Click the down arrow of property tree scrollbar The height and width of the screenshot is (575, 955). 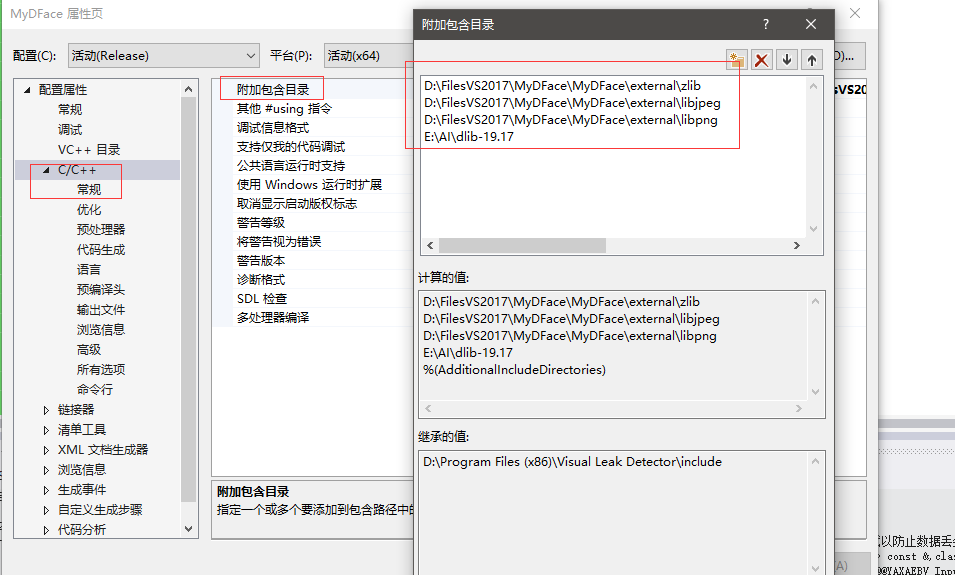pyautogui.click(x=188, y=529)
